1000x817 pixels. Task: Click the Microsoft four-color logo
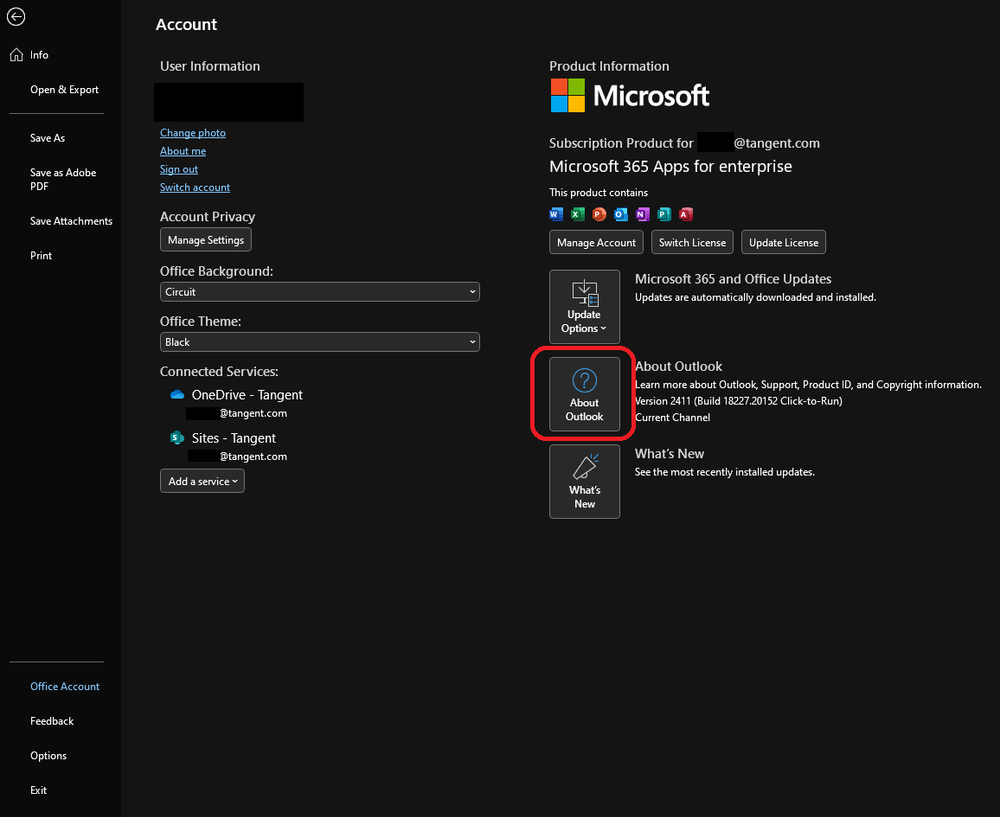coord(568,96)
